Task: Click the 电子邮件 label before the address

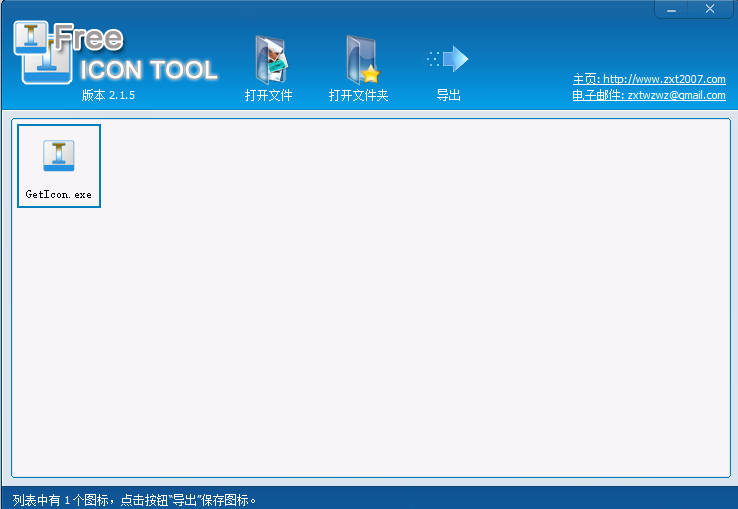Action: 597,95
